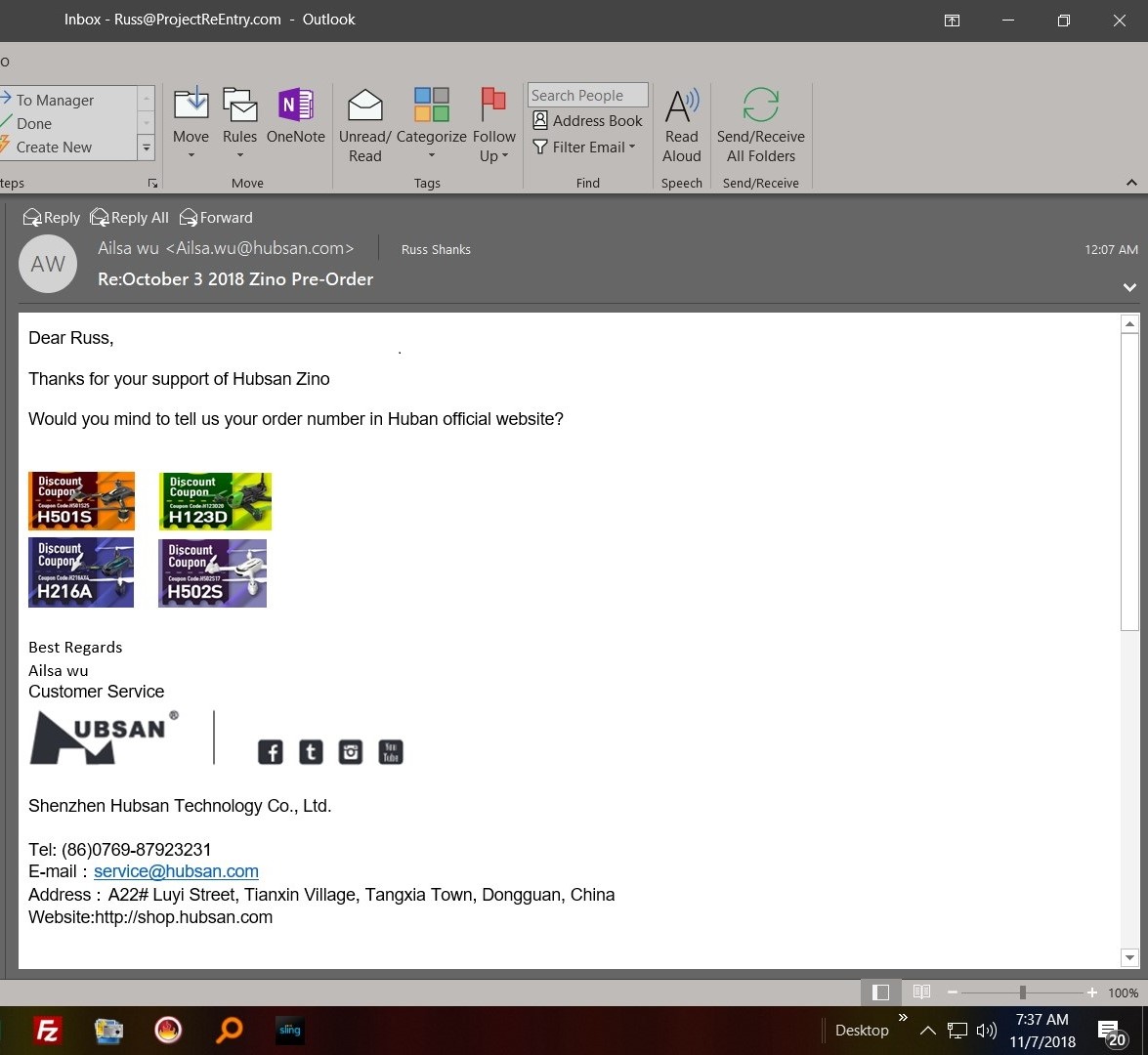Click the Move to folder icon
Screen dimensions: 1148x1055
(x=191, y=104)
